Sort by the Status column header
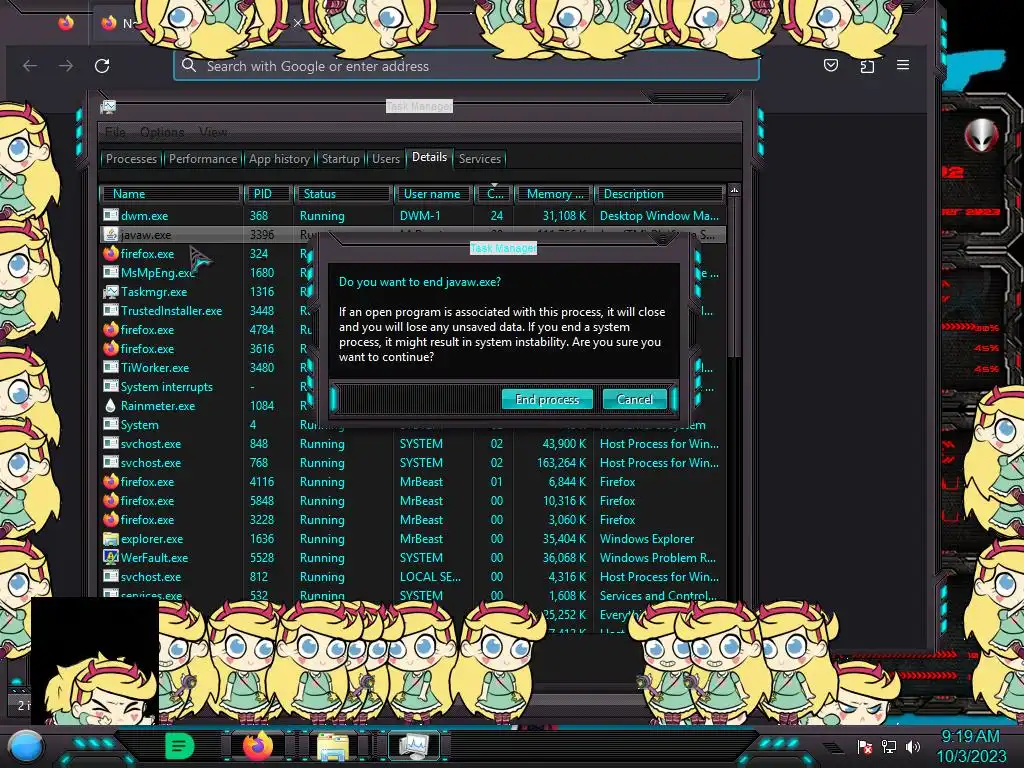This screenshot has height=768, width=1024. 344,194
